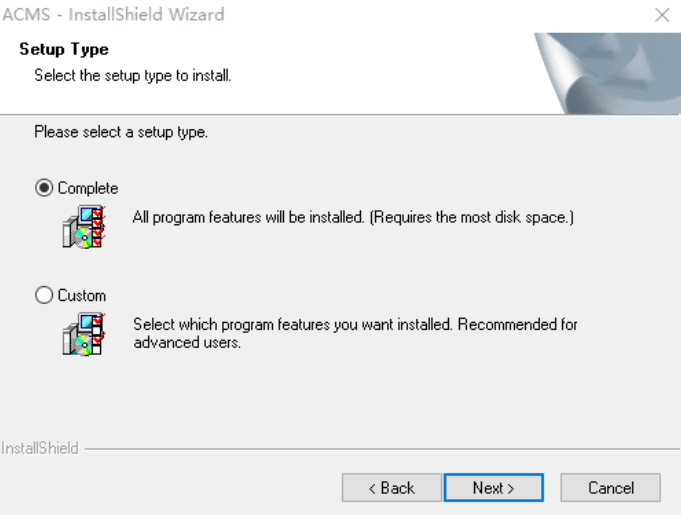
Task: Click the page-curl banner graphic
Action: (x=607, y=73)
